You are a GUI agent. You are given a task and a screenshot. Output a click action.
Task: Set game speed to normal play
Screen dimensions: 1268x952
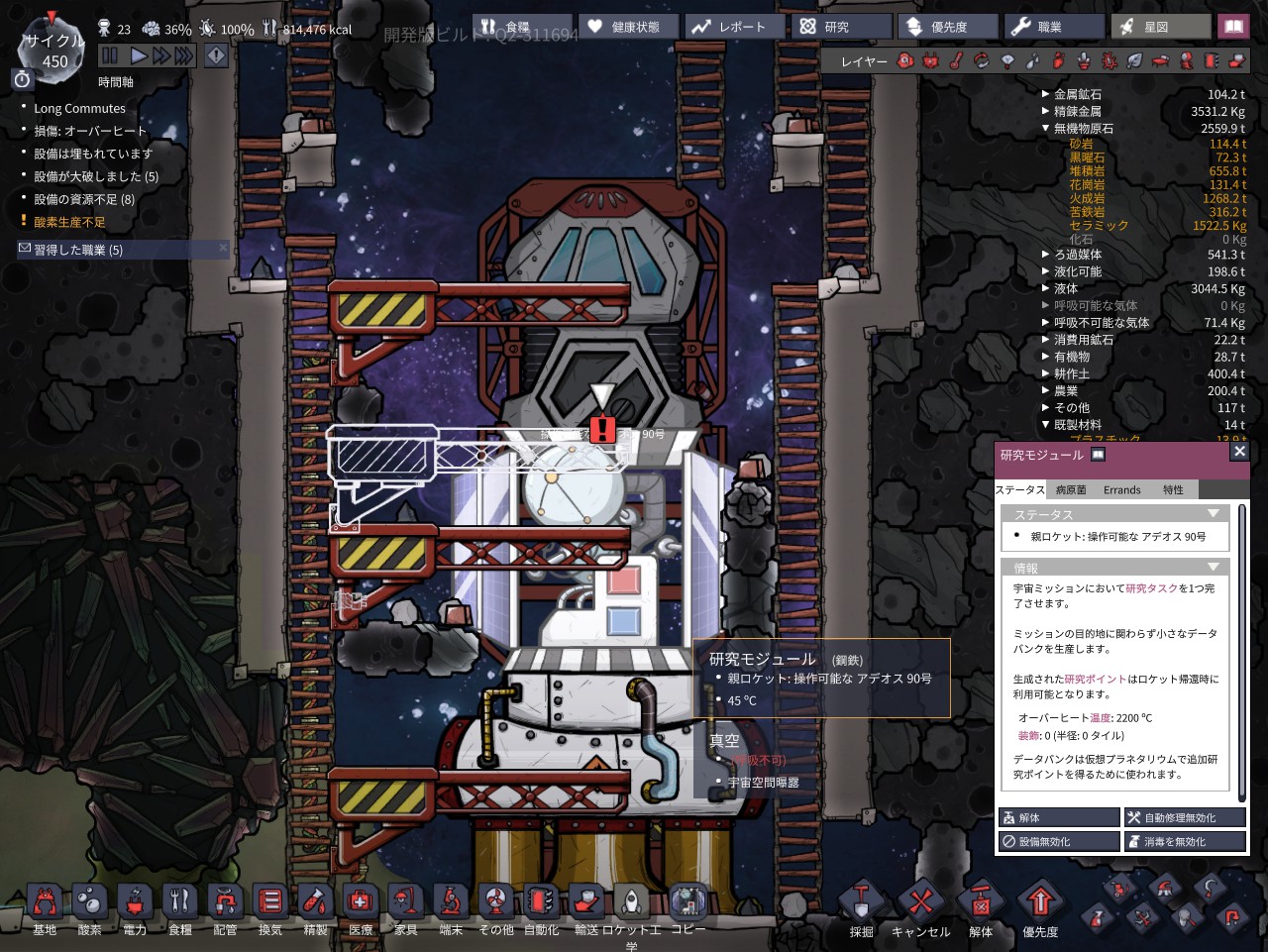click(x=140, y=56)
